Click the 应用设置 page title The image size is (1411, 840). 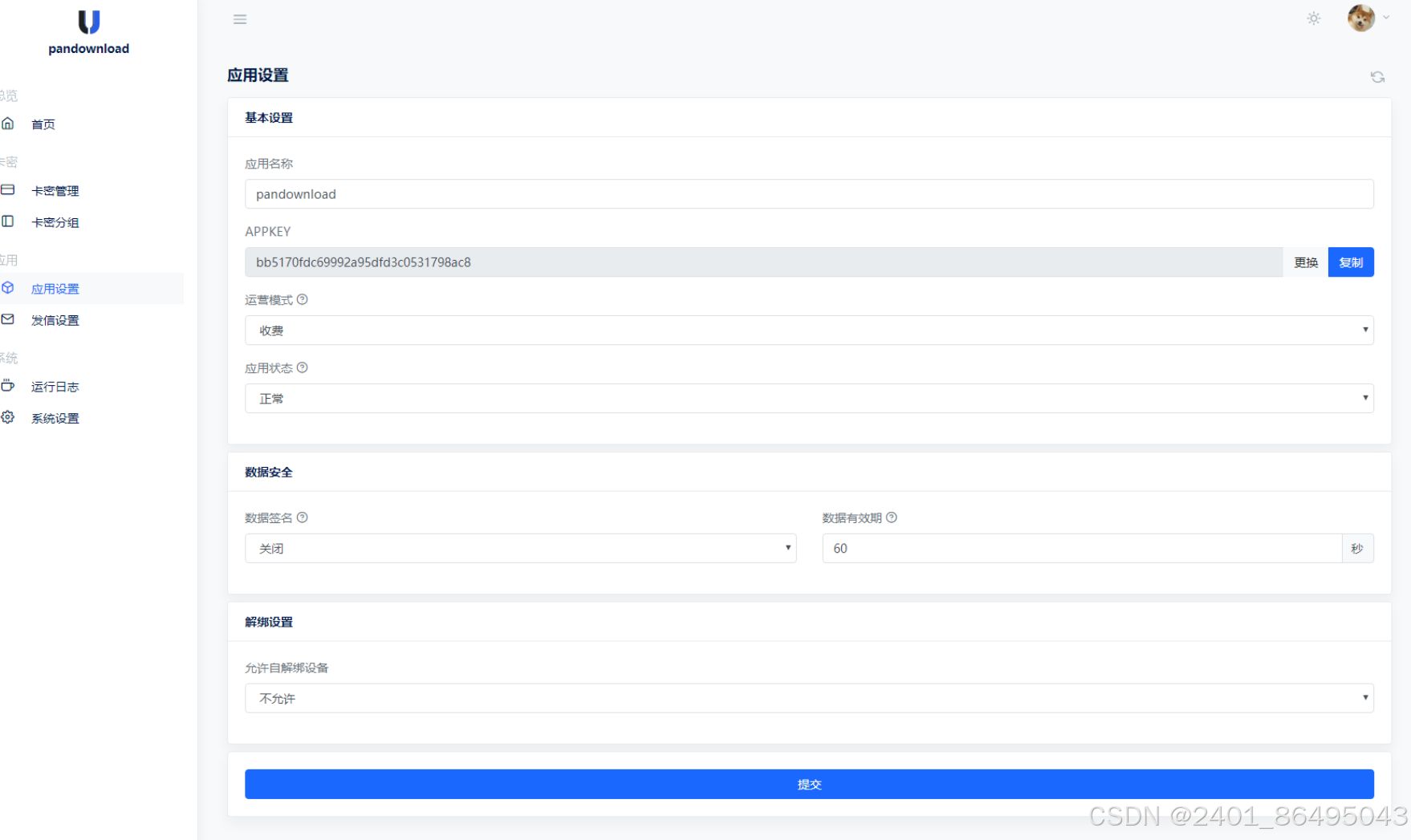pos(258,75)
